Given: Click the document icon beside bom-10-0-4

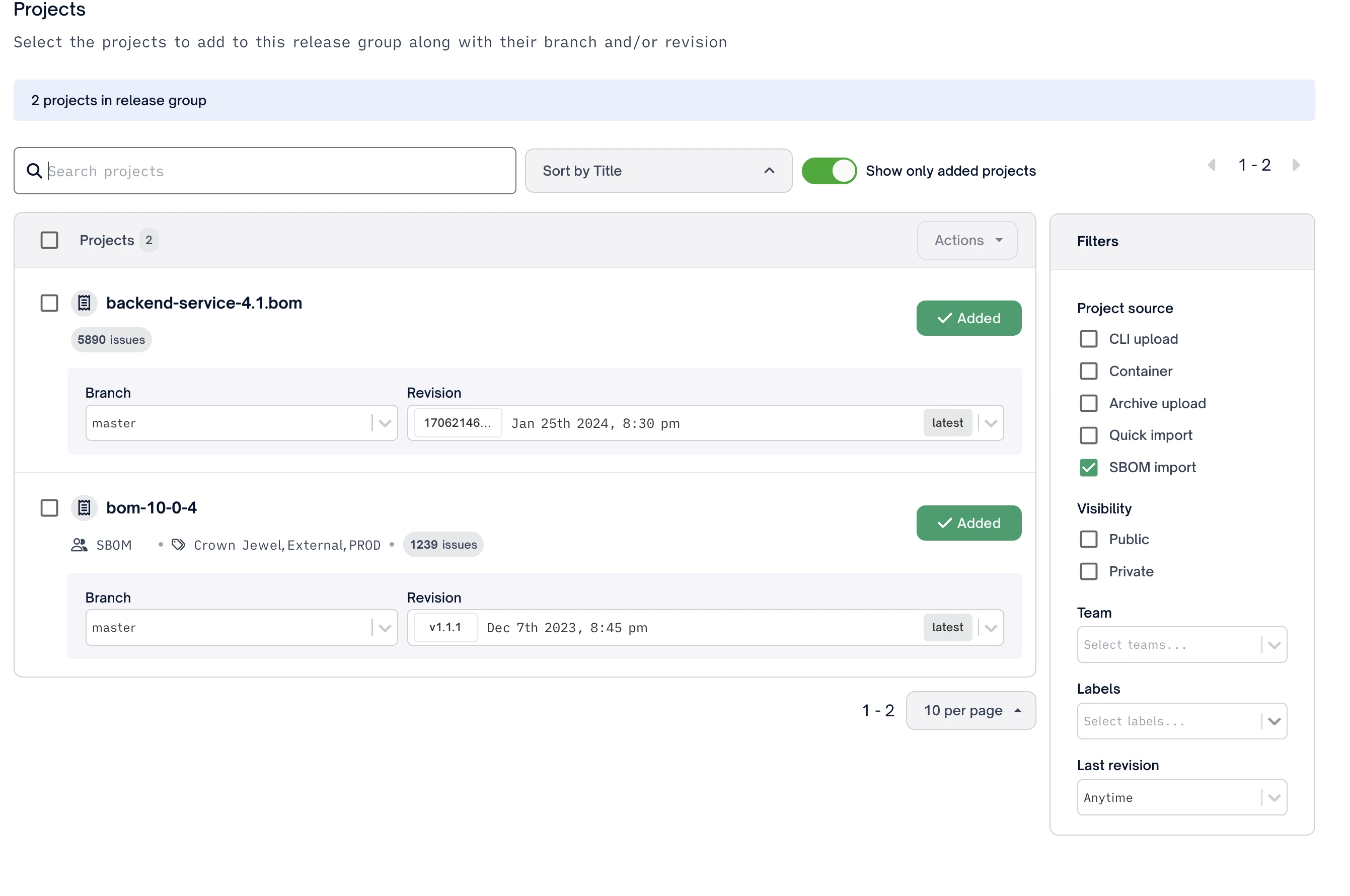Looking at the screenshot, I should click(84, 507).
